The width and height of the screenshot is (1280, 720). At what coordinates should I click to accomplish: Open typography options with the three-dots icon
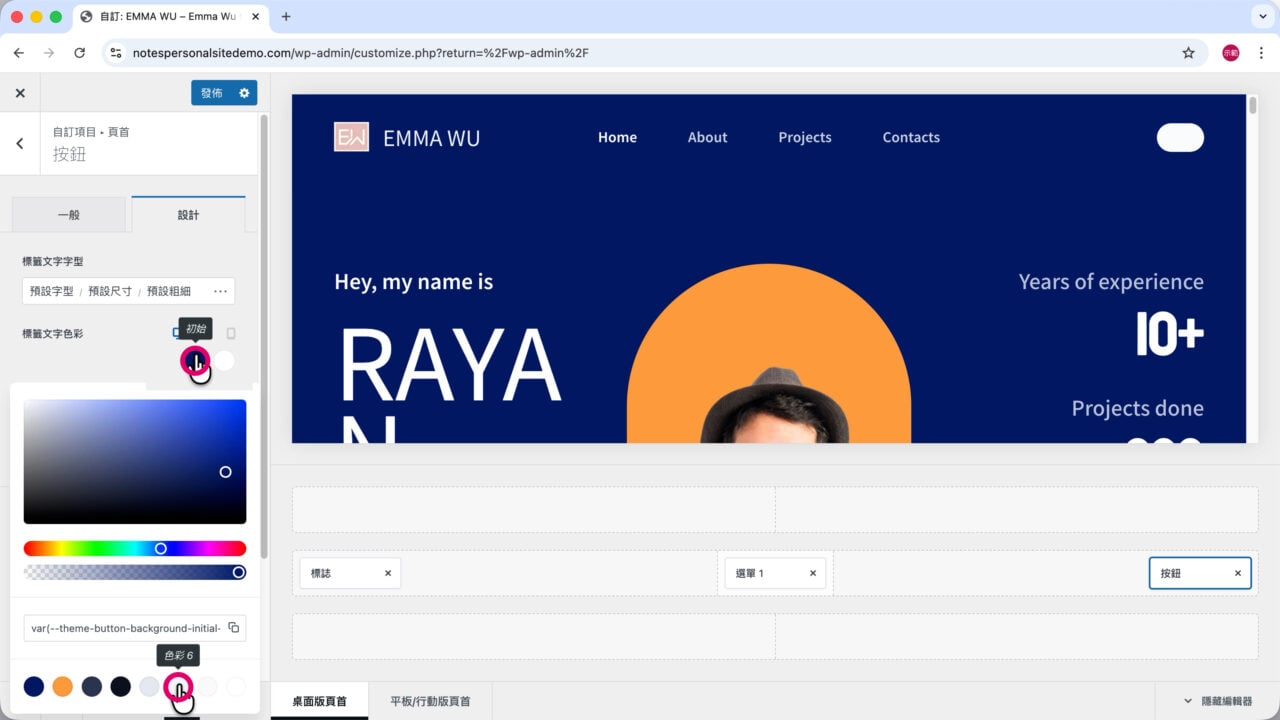tap(221, 291)
